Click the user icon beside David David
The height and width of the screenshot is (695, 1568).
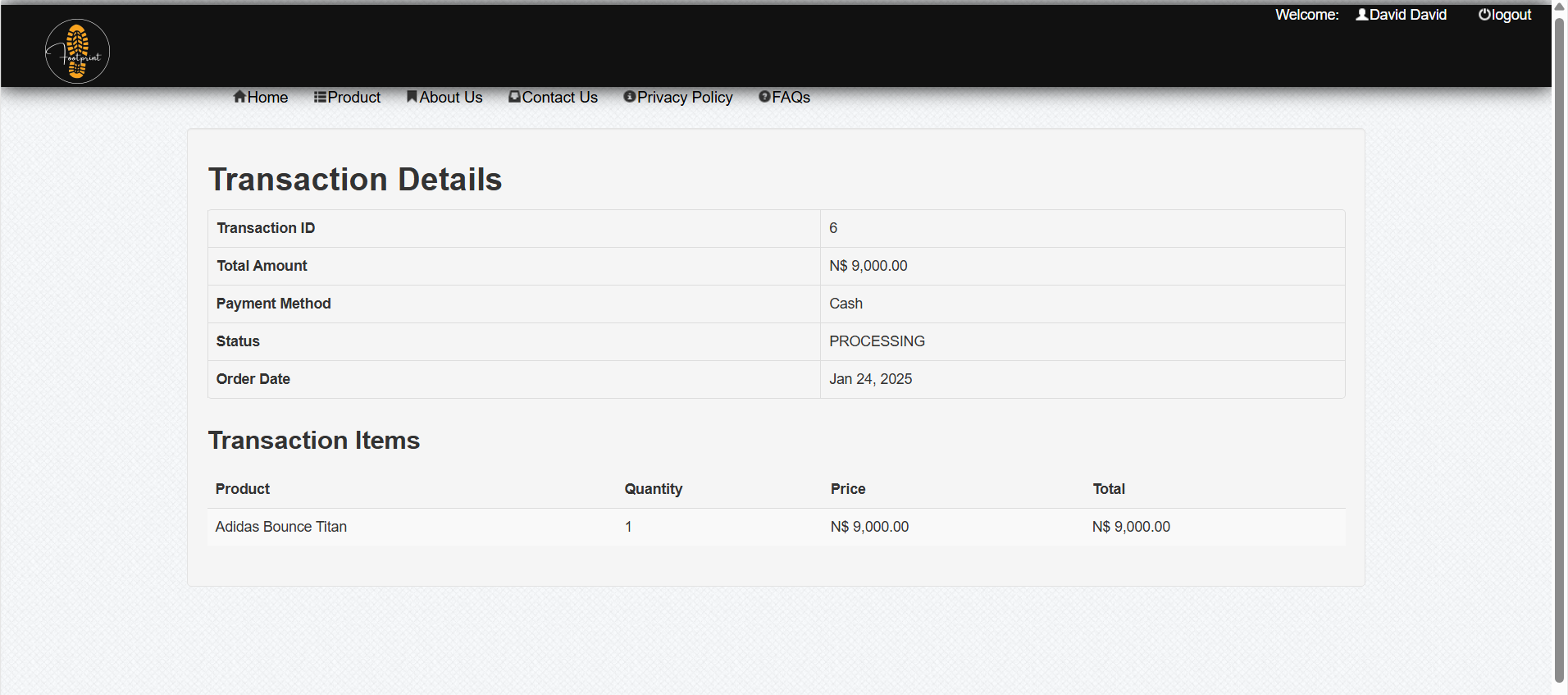(x=1361, y=15)
